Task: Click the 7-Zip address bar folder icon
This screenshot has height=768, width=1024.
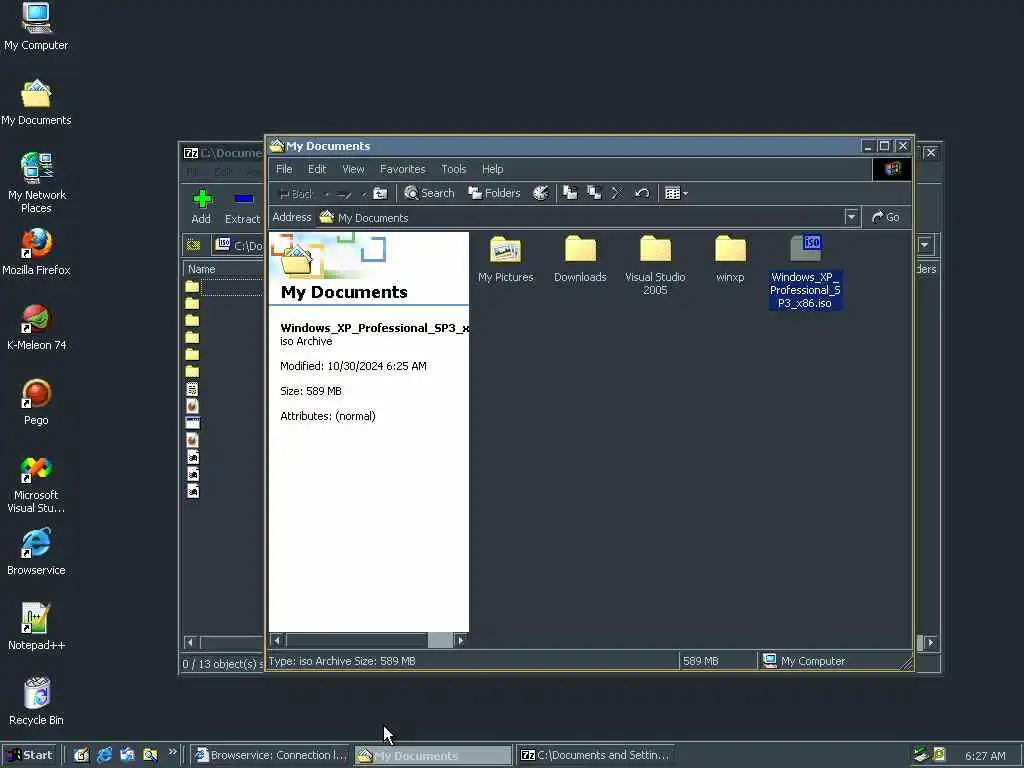Action: click(x=193, y=246)
